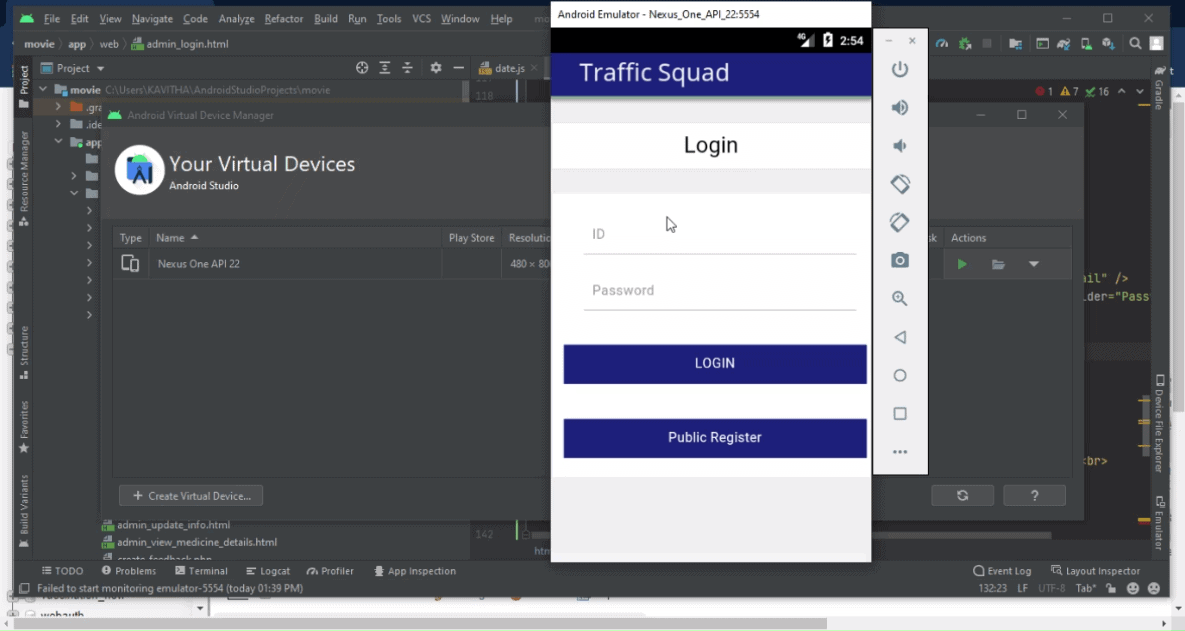The width and height of the screenshot is (1185, 631).
Task: Open the Build menu
Action: tap(325, 18)
